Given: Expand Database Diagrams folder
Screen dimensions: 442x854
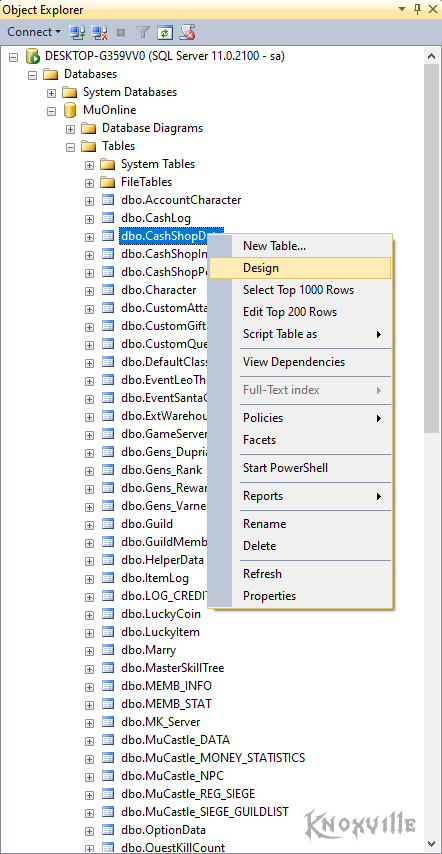Looking at the screenshot, I should coord(70,128).
